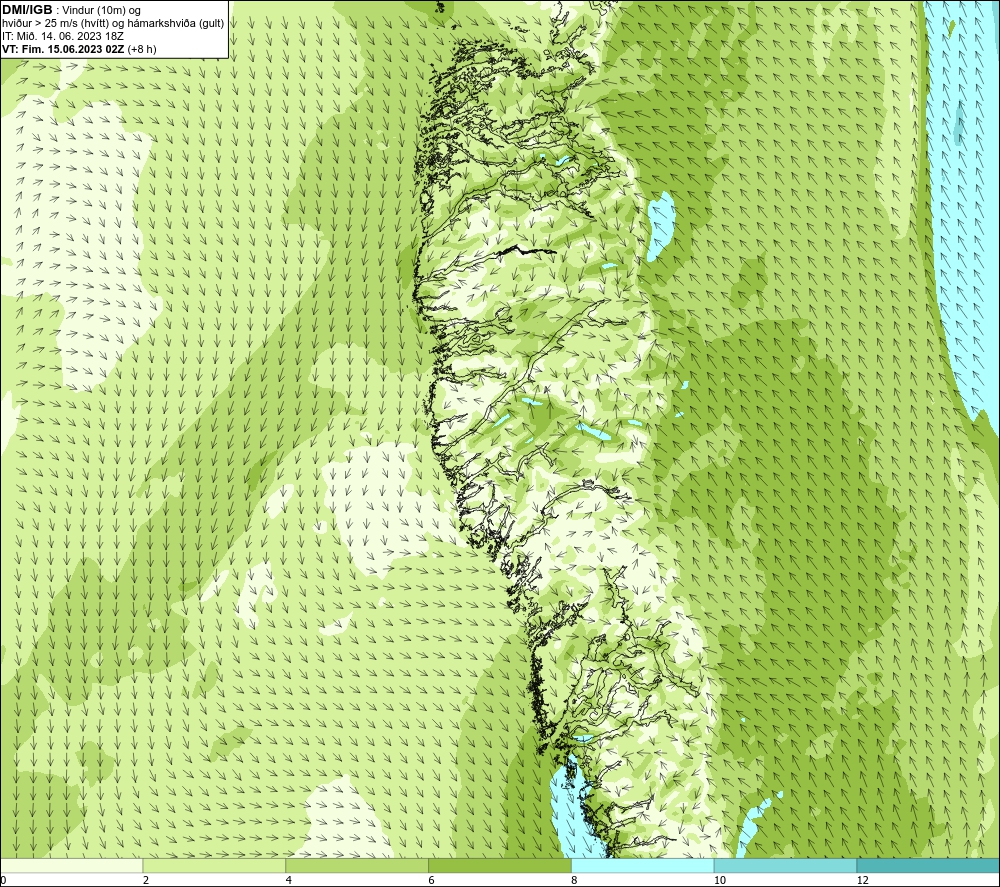Click the '12' scale label
The height and width of the screenshot is (887, 1000).
(x=863, y=880)
